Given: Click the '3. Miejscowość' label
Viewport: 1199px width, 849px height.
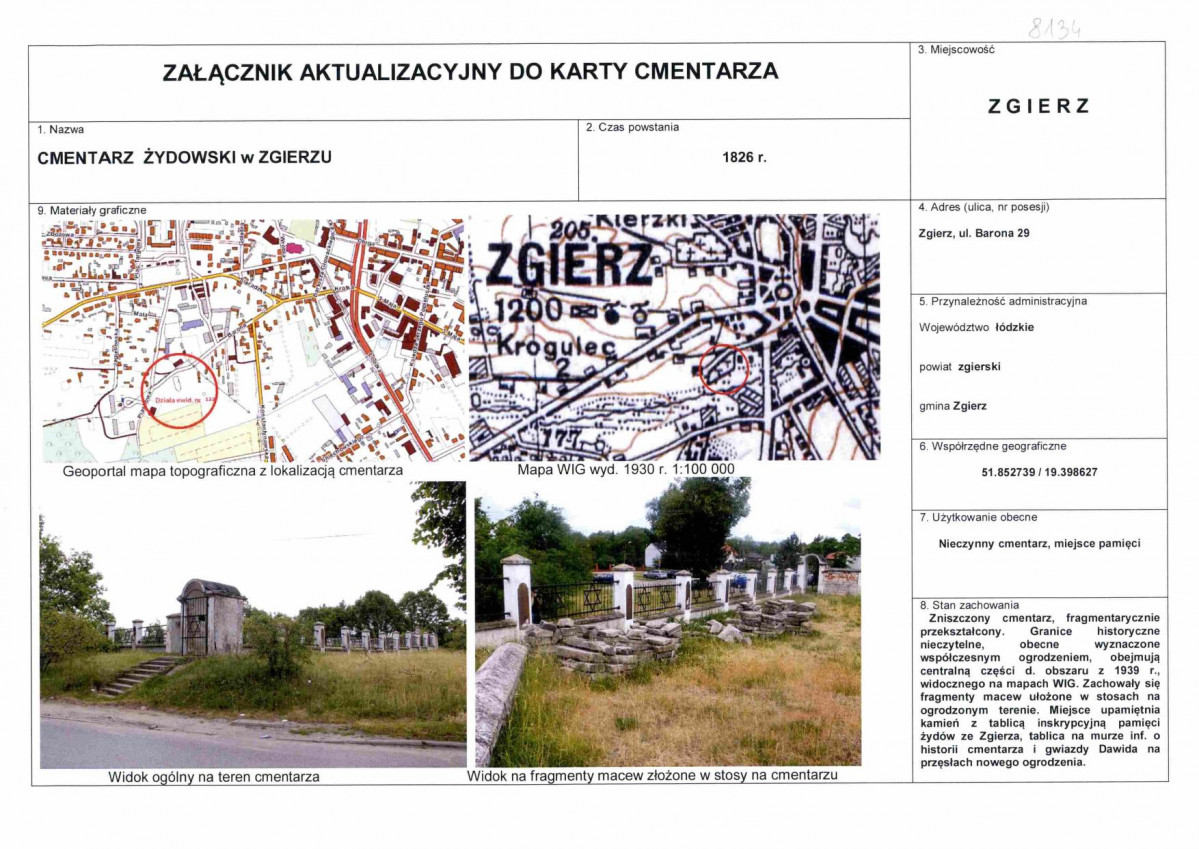Looking at the screenshot, I should click(x=957, y=50).
